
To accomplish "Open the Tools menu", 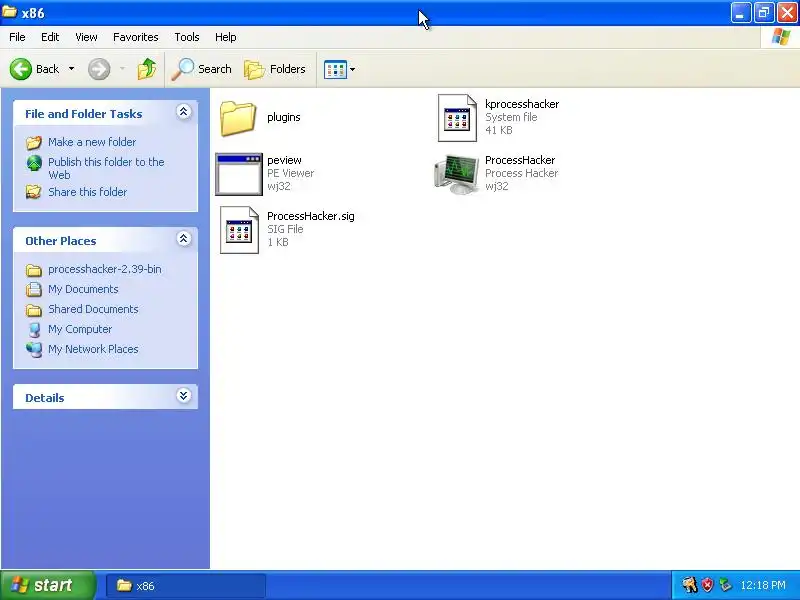I will [x=187, y=37].
